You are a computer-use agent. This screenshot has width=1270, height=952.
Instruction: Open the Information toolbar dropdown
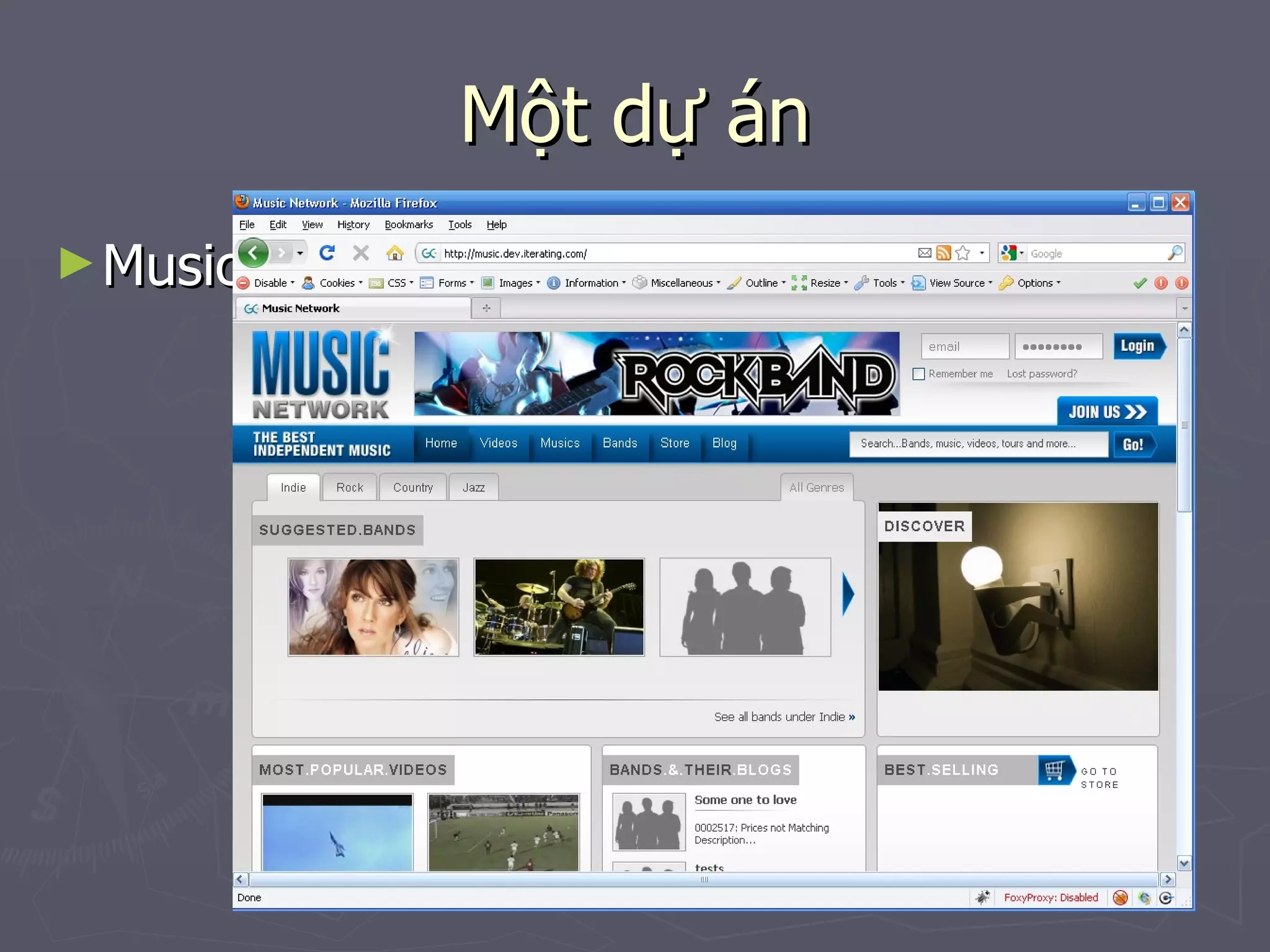point(587,283)
